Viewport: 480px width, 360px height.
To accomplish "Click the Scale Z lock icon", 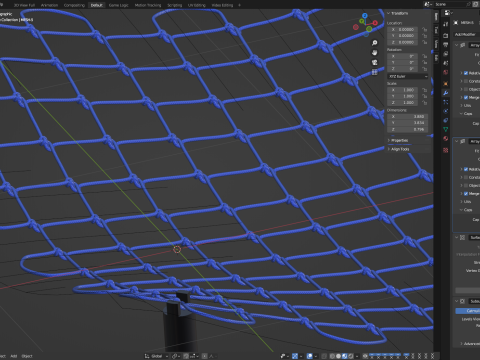I will pyautogui.click(x=425, y=102).
